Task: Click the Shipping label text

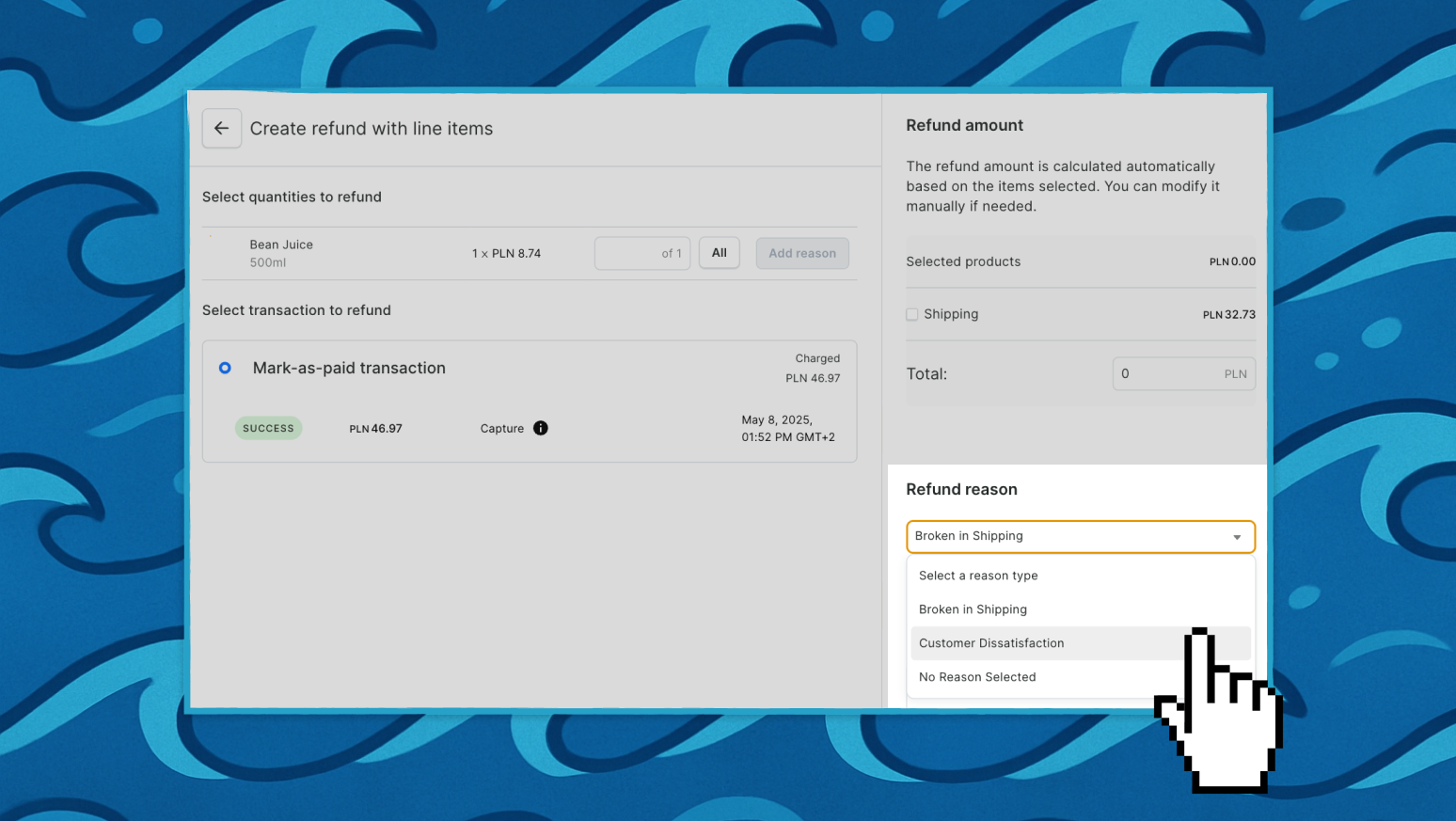Action: [951, 314]
